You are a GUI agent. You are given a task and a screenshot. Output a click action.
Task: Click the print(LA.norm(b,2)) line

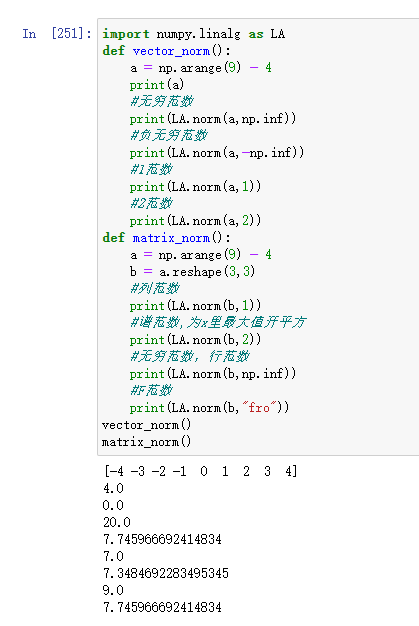pos(195,339)
